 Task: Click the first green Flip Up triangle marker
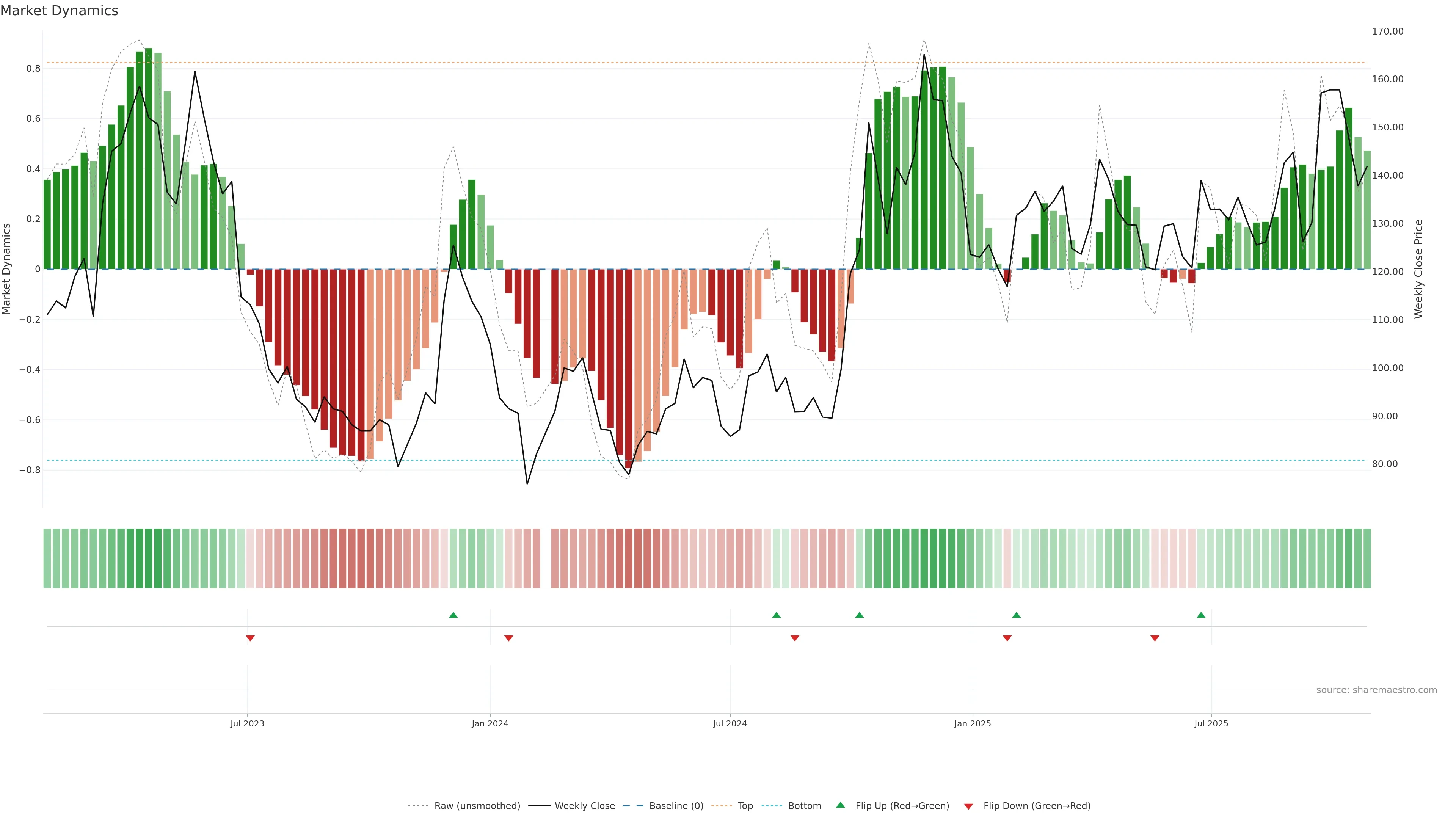453,615
